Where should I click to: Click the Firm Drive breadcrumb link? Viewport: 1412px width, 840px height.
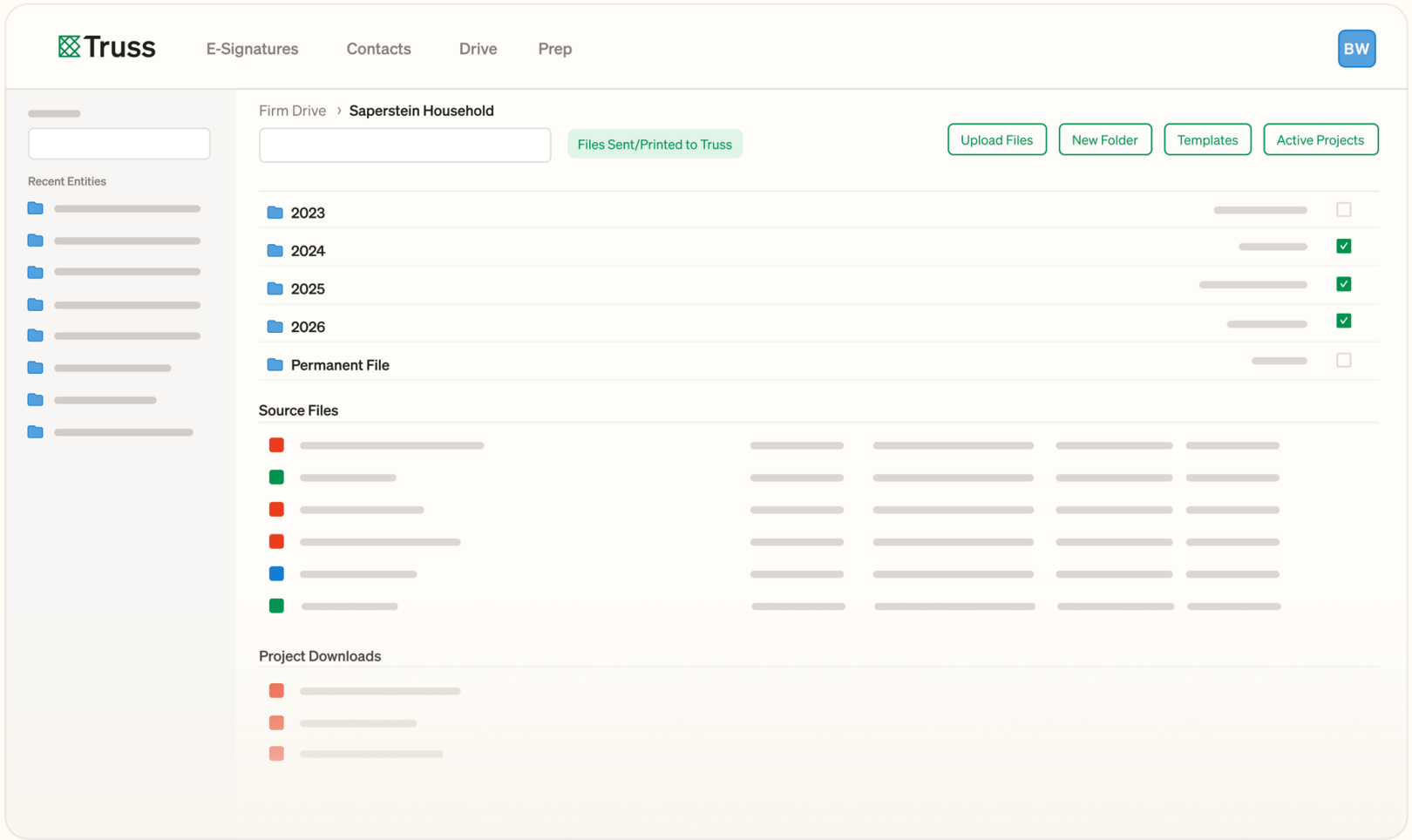292,111
